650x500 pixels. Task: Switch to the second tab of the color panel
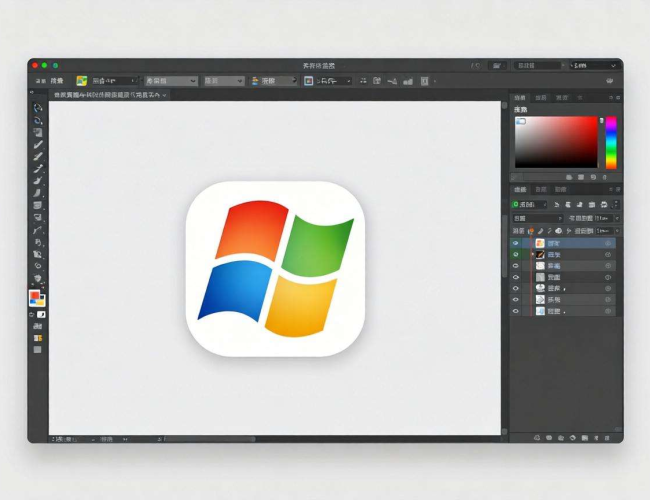tap(541, 98)
